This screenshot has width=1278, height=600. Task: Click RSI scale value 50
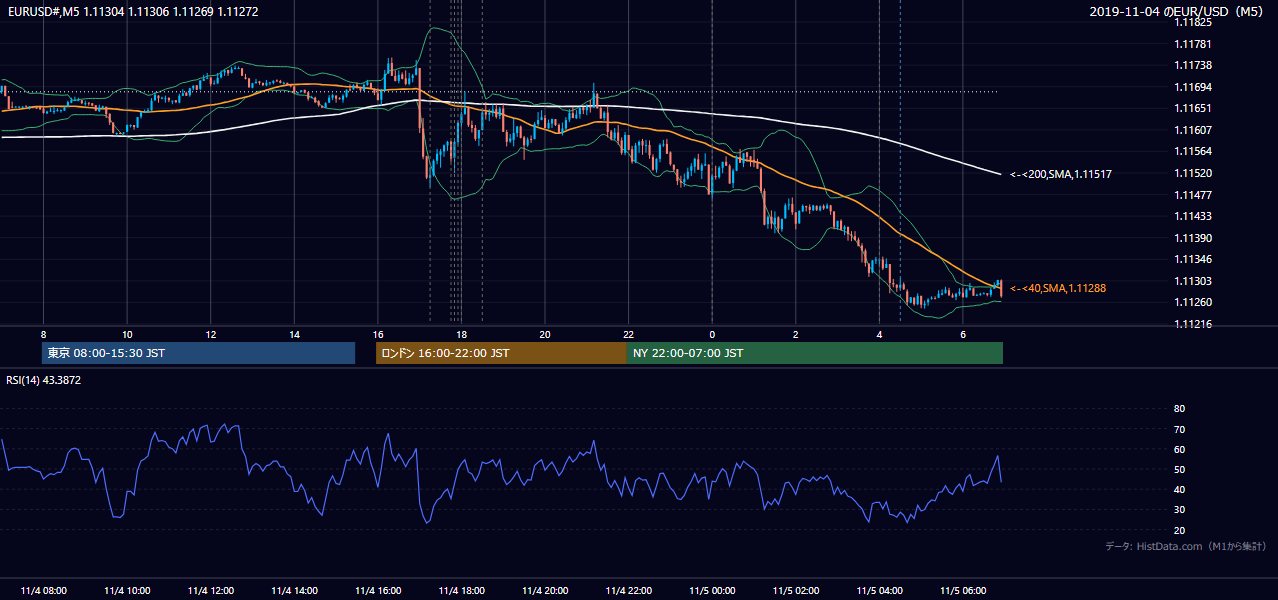(x=1180, y=469)
